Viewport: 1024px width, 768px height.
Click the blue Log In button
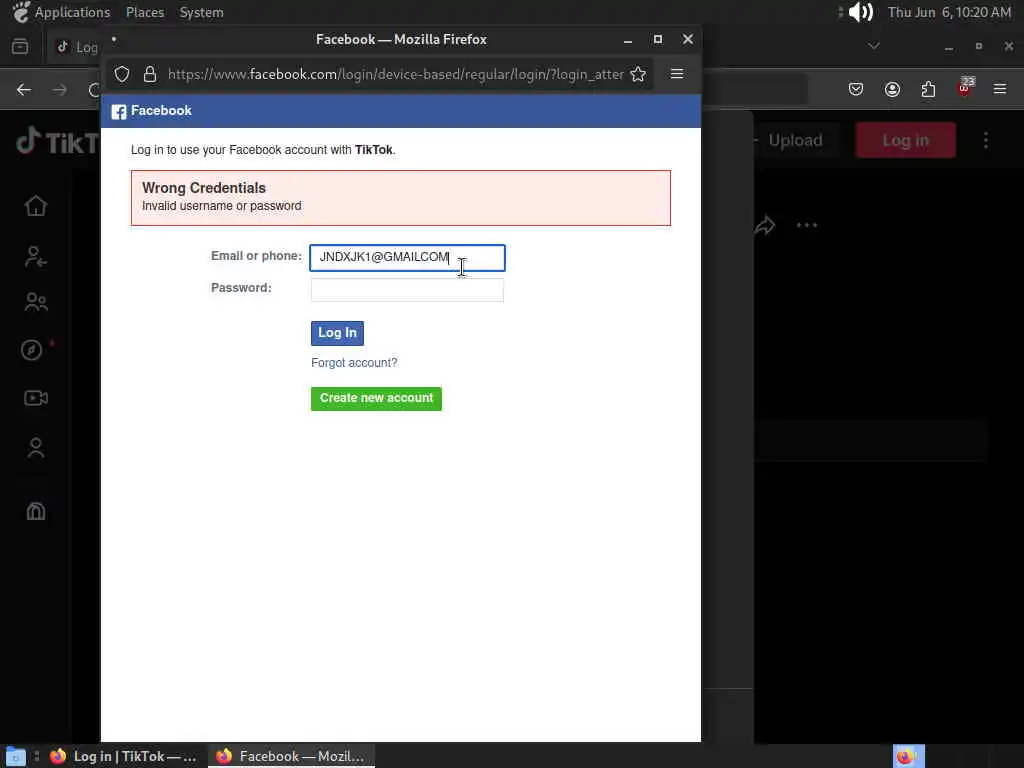coord(338,333)
